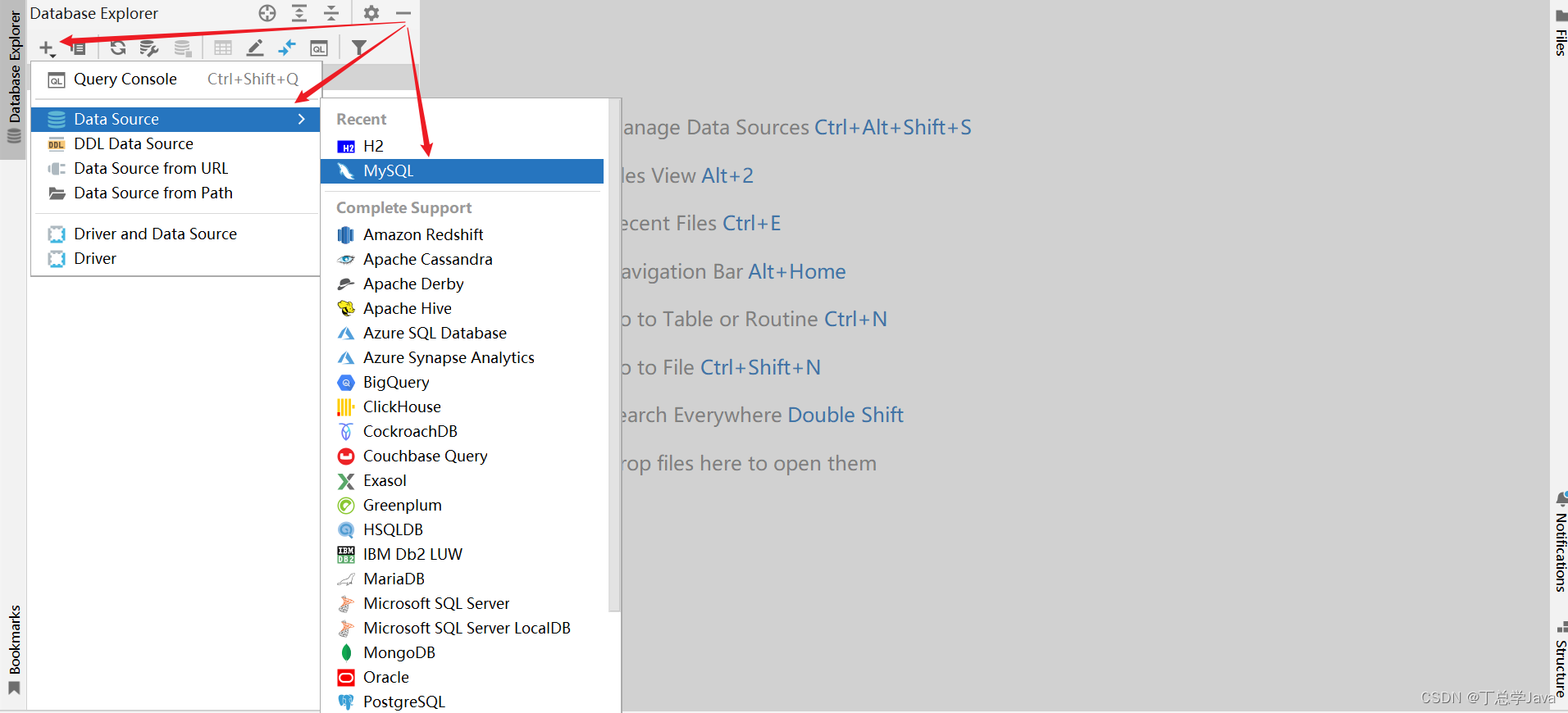Choose MariaDB data source
This screenshot has width=1568, height=713.
click(x=463, y=579)
